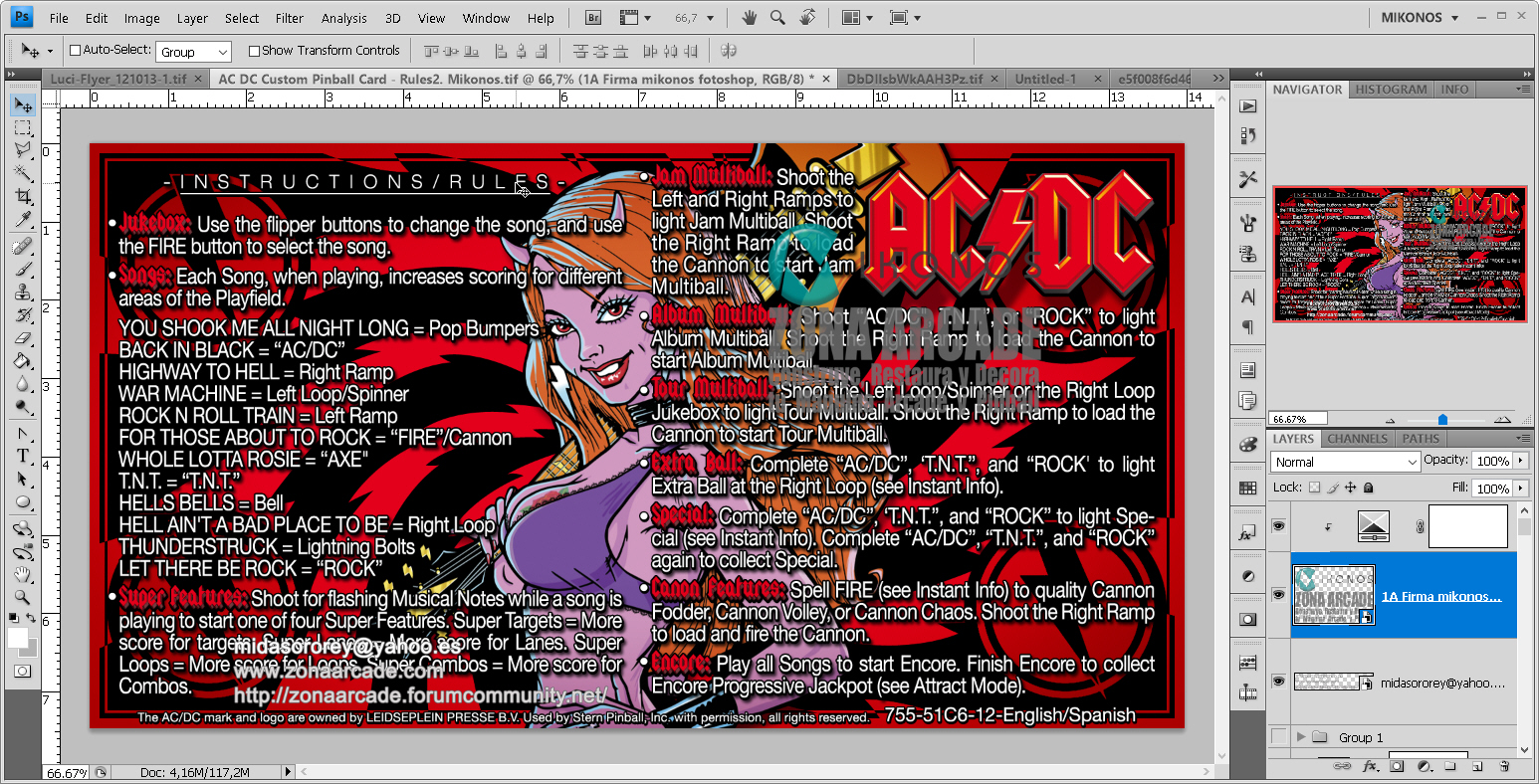This screenshot has width=1539, height=784.
Task: Open the Normal blend mode dropdown
Action: coord(1345,462)
